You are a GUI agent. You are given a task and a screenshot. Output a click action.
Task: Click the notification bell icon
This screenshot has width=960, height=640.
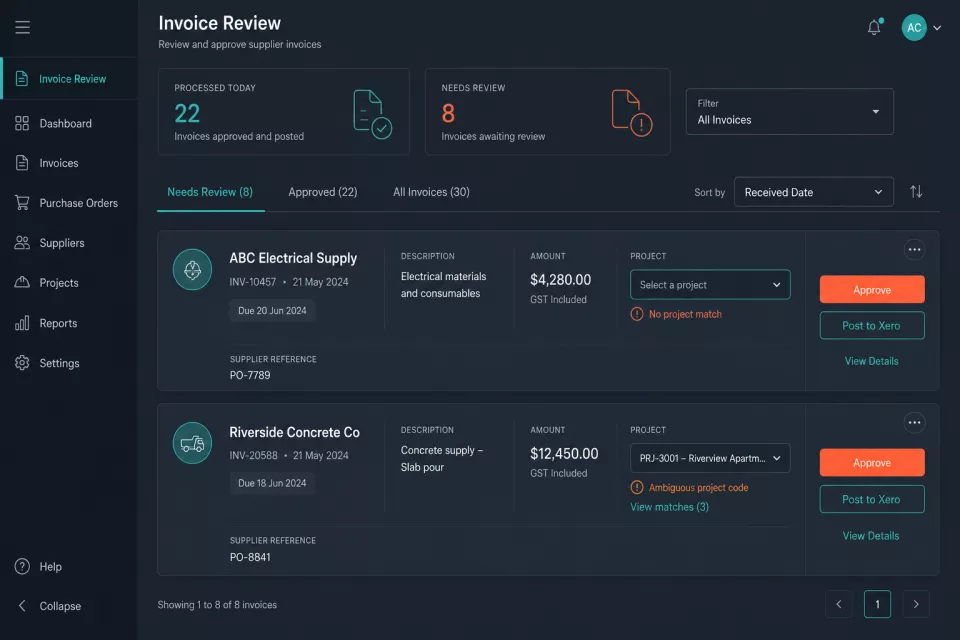coord(874,27)
